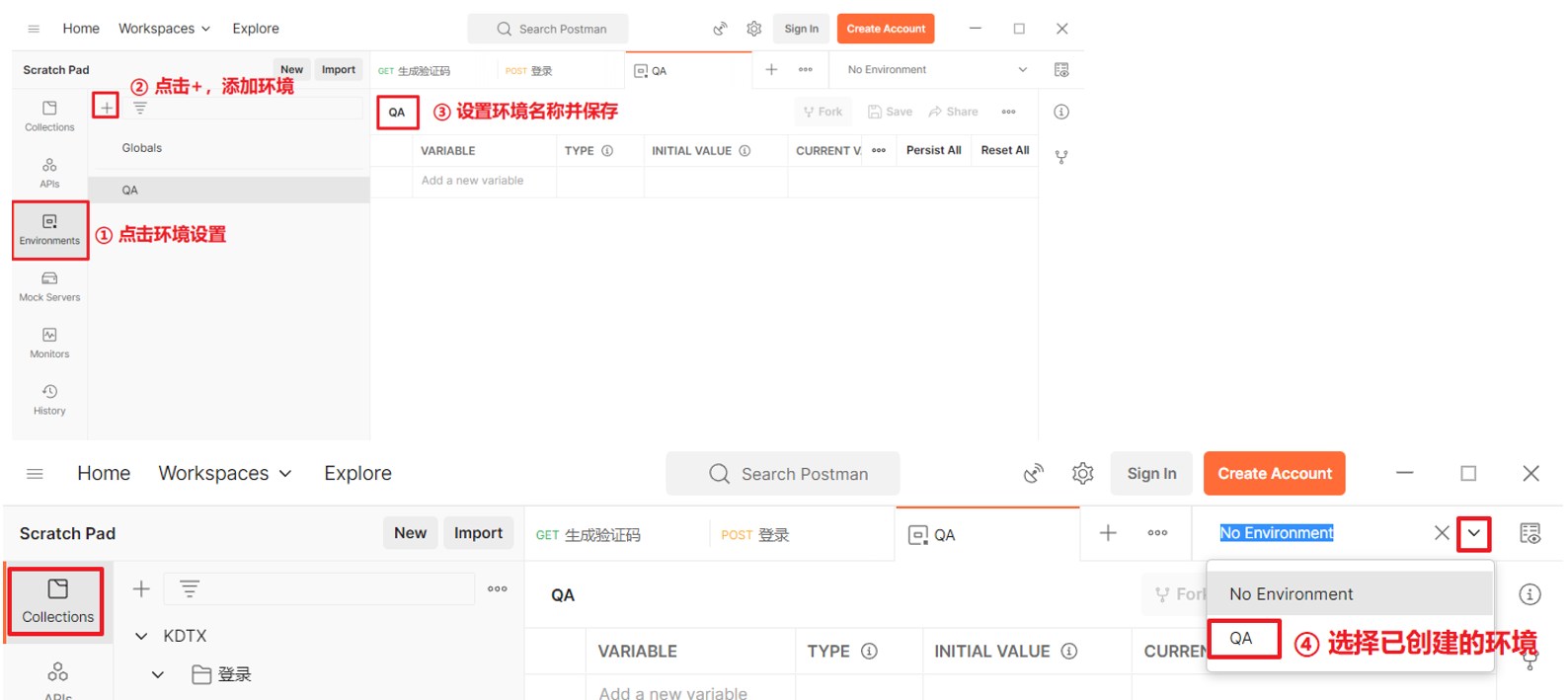
Task: Open tab bar three-dots menu in lower screenshot
Action: (x=1157, y=533)
